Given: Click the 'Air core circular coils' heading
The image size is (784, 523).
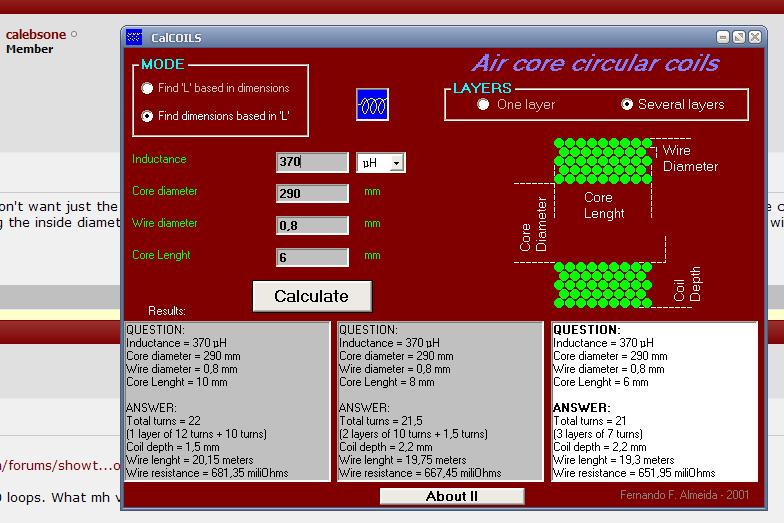Looking at the screenshot, I should 596,64.
